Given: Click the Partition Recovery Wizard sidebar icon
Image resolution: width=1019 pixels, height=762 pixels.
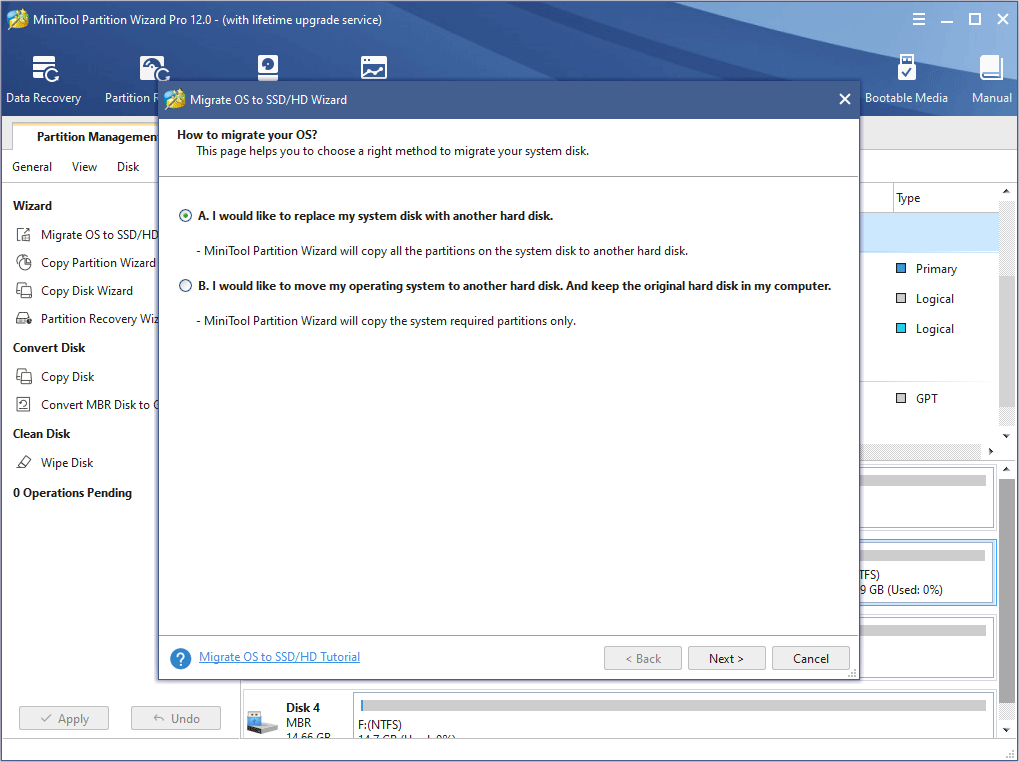Looking at the screenshot, I should [x=23, y=318].
